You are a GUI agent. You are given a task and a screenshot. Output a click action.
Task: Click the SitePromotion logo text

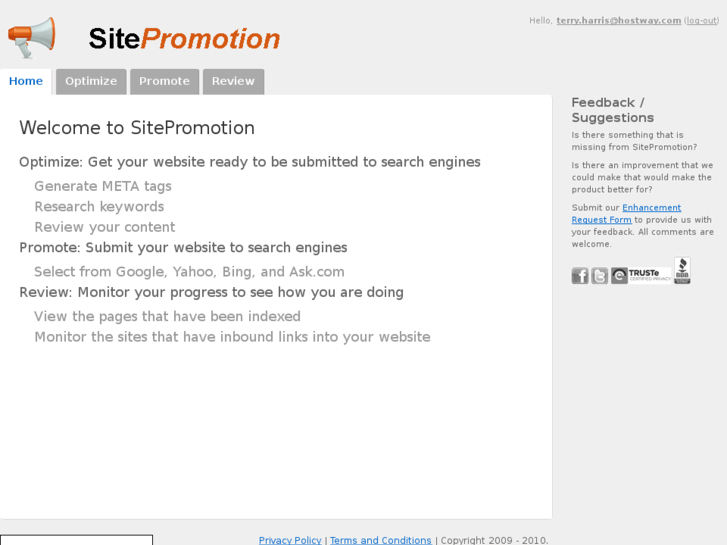184,39
